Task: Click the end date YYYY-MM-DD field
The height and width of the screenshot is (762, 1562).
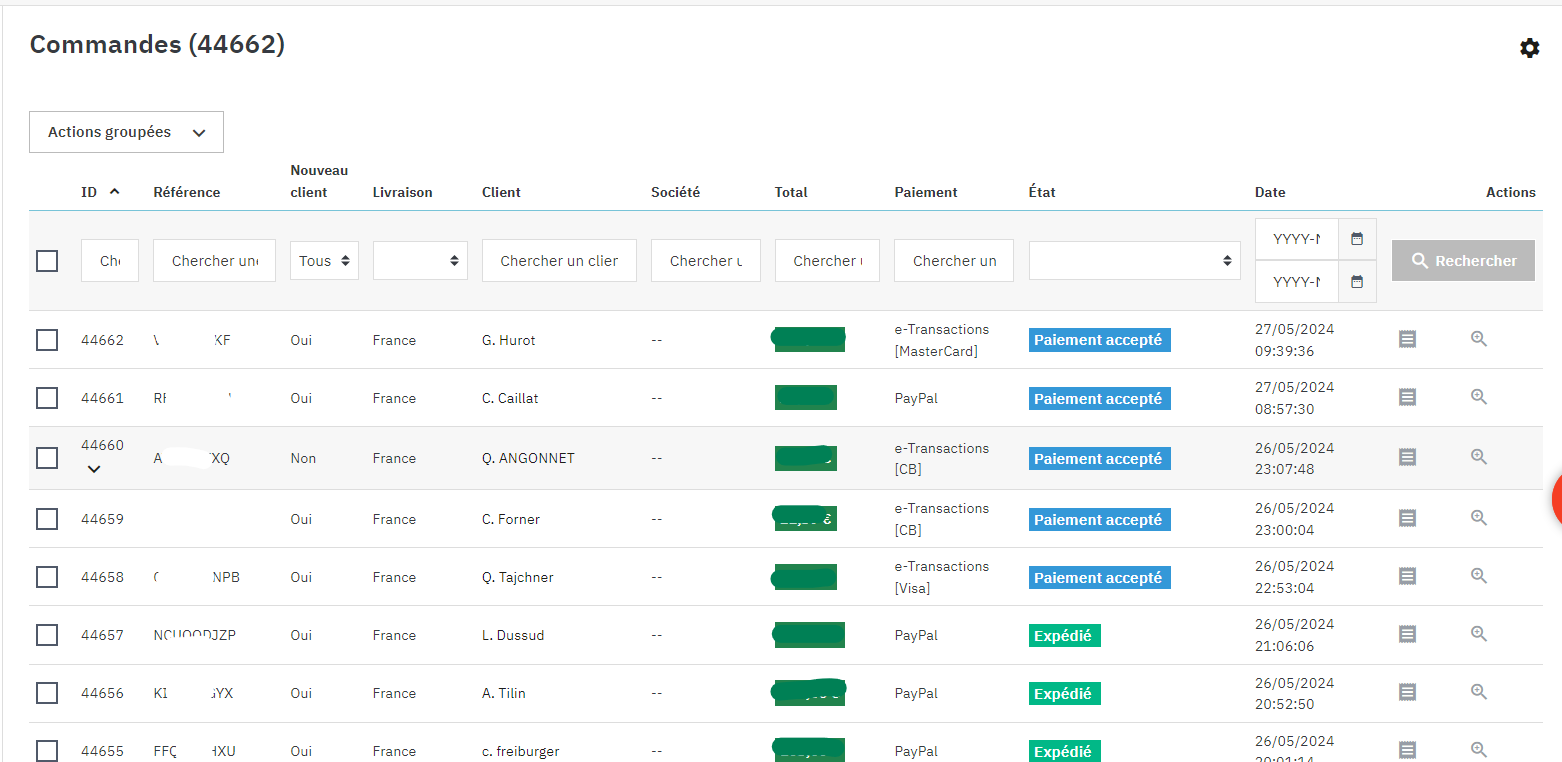Action: tap(1297, 282)
